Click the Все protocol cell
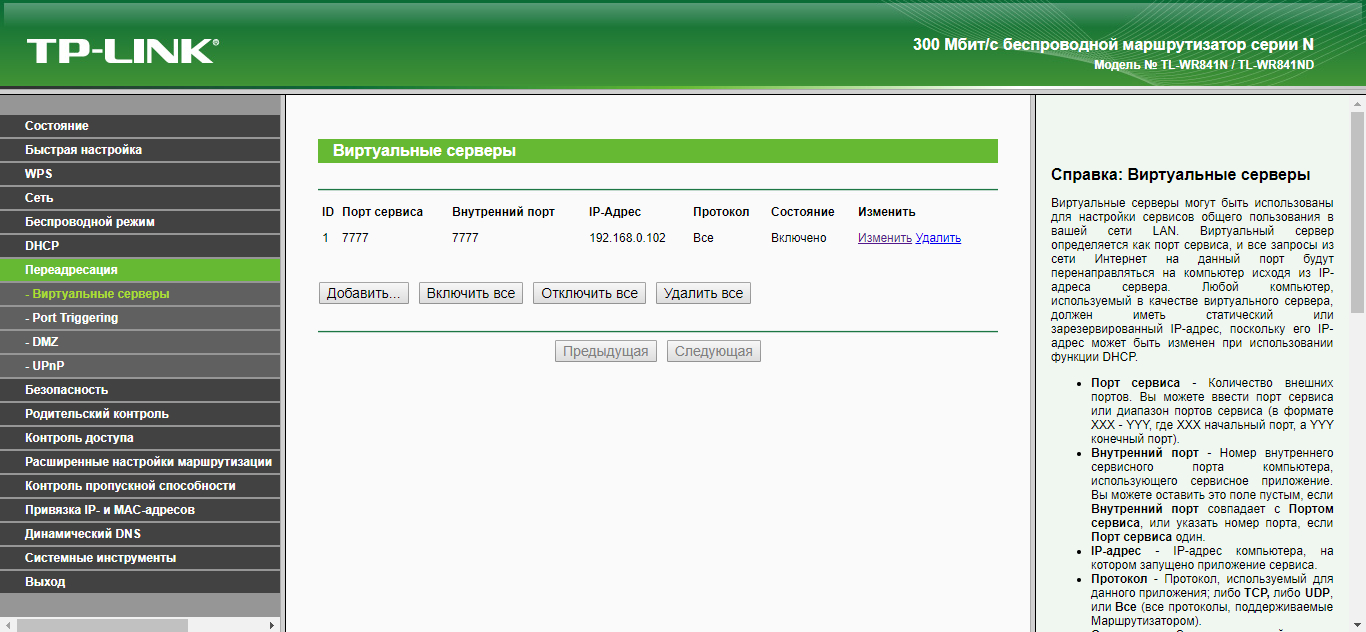 pyautogui.click(x=703, y=238)
